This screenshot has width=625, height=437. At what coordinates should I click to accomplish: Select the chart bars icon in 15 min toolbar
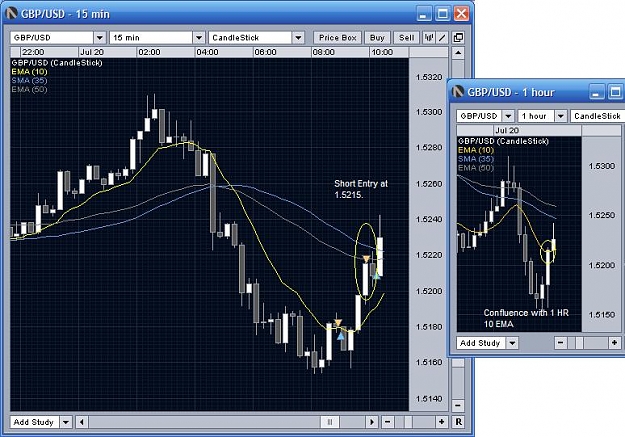pyautogui.click(x=429, y=38)
